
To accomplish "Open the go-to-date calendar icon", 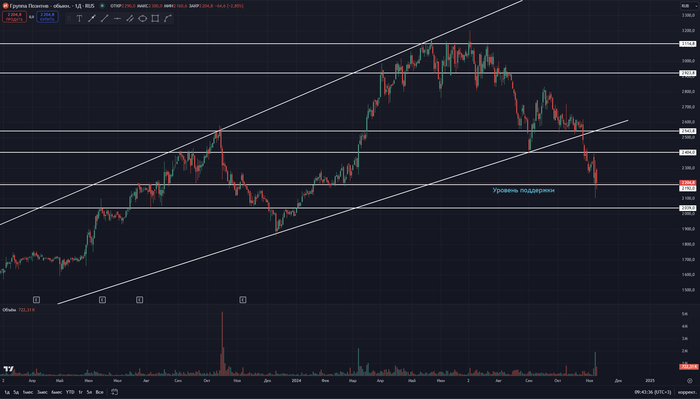I will [x=114, y=392].
